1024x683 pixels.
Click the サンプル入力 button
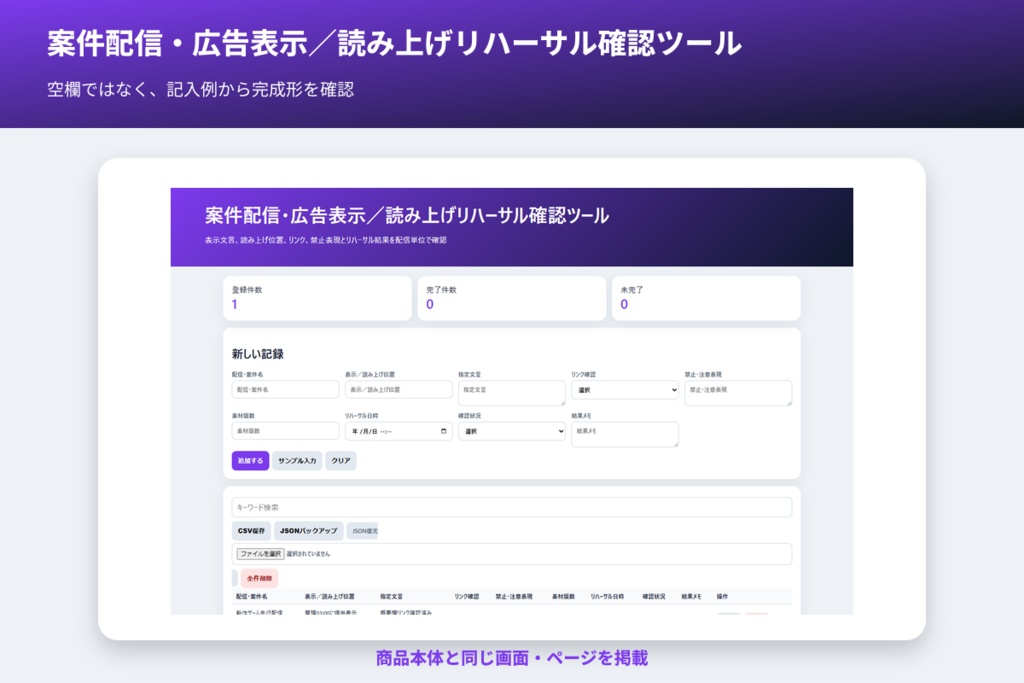point(297,460)
